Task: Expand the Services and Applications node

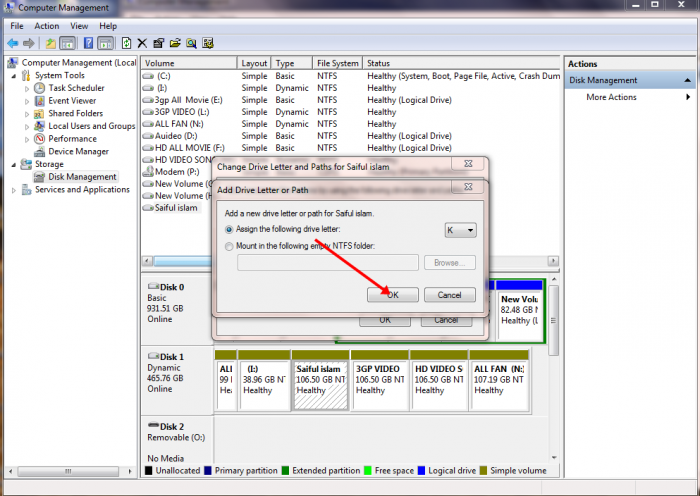Action: [x=14, y=190]
